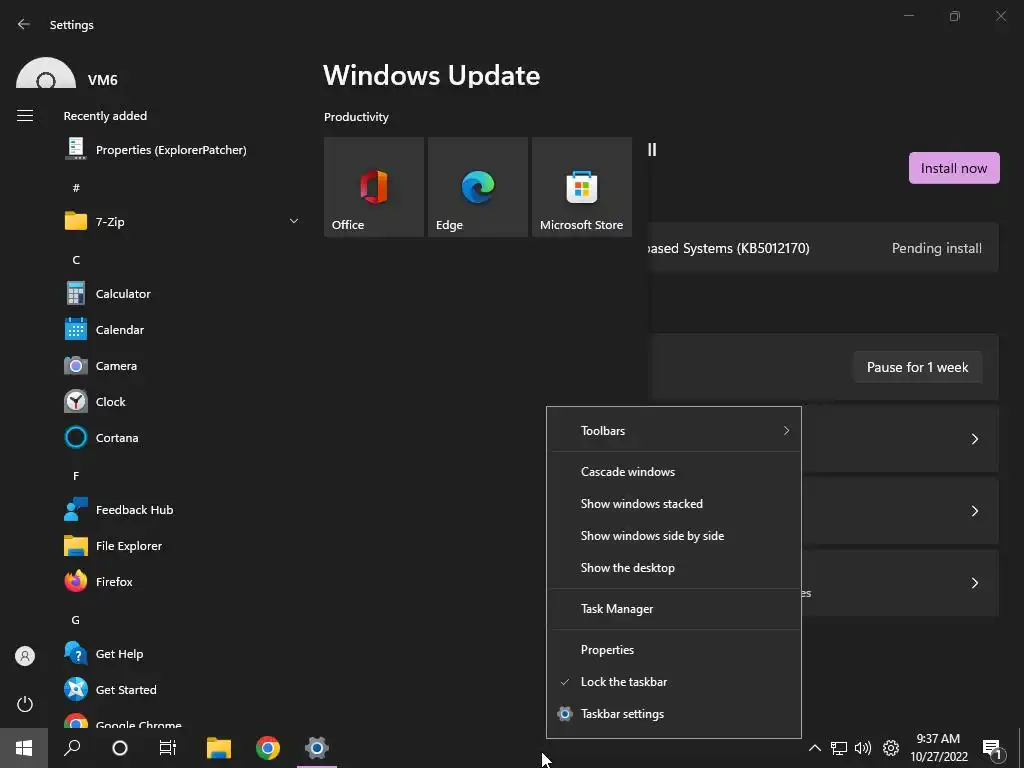Open the volume icon in system tray

(x=863, y=748)
